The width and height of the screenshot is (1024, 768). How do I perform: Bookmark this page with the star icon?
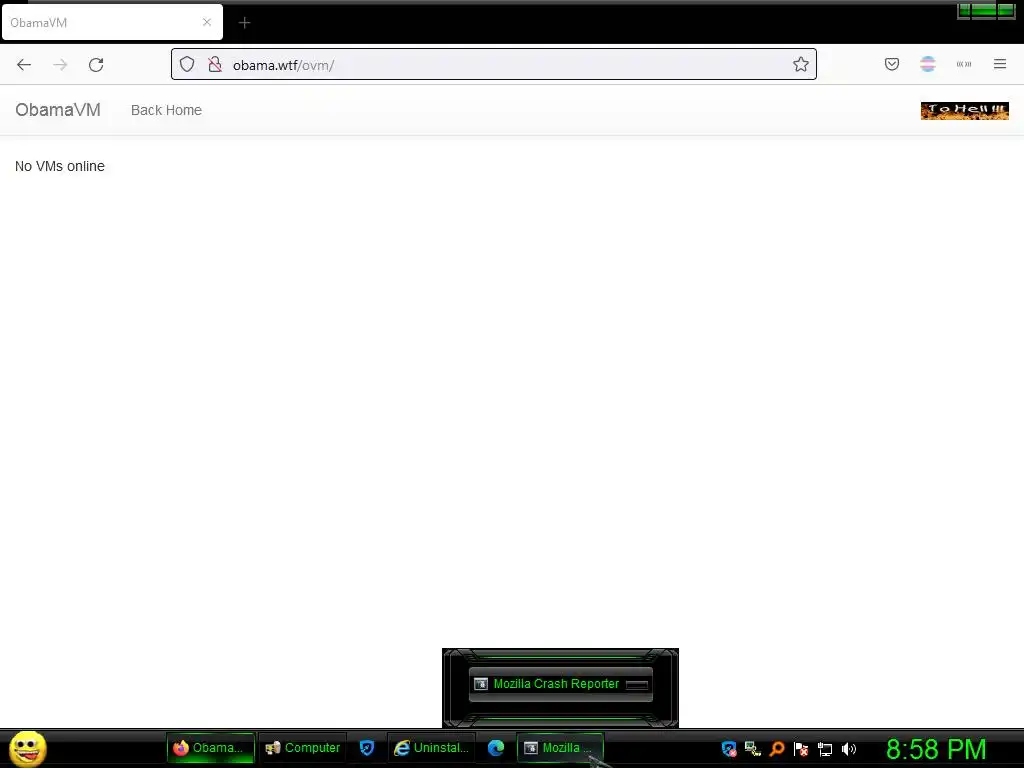click(x=801, y=64)
